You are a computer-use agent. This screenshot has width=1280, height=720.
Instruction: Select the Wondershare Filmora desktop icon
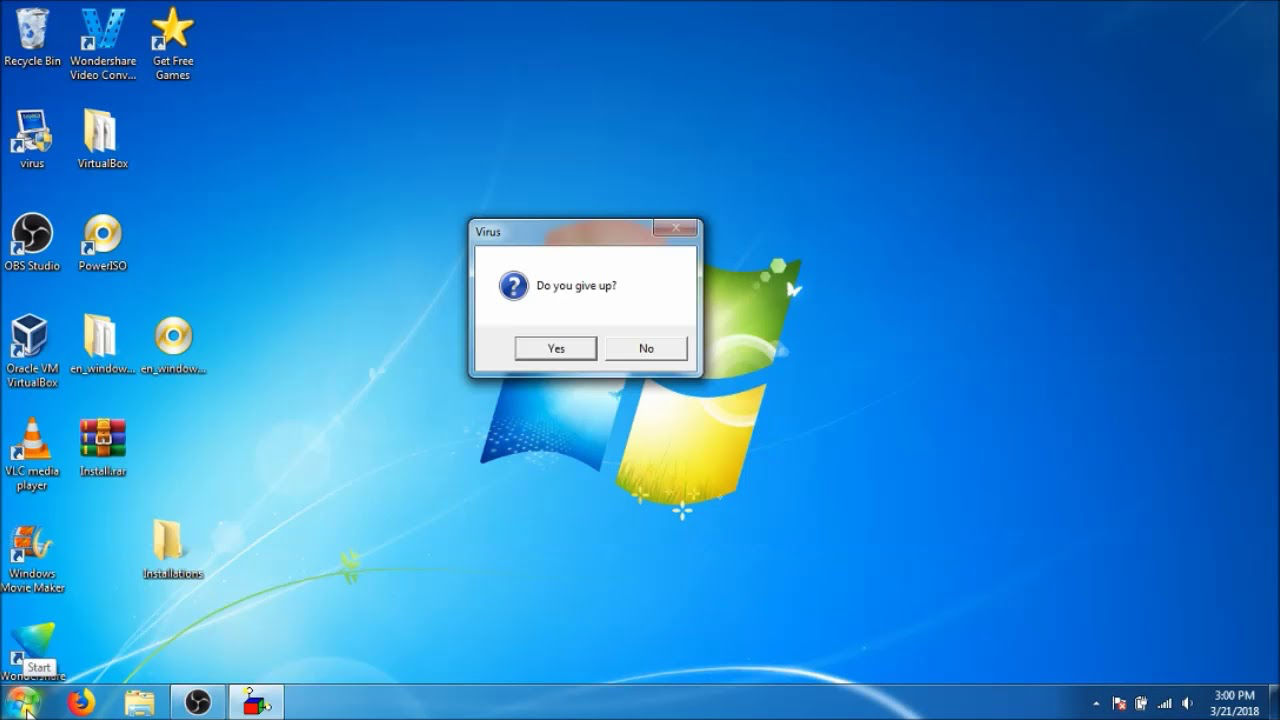pos(32,650)
